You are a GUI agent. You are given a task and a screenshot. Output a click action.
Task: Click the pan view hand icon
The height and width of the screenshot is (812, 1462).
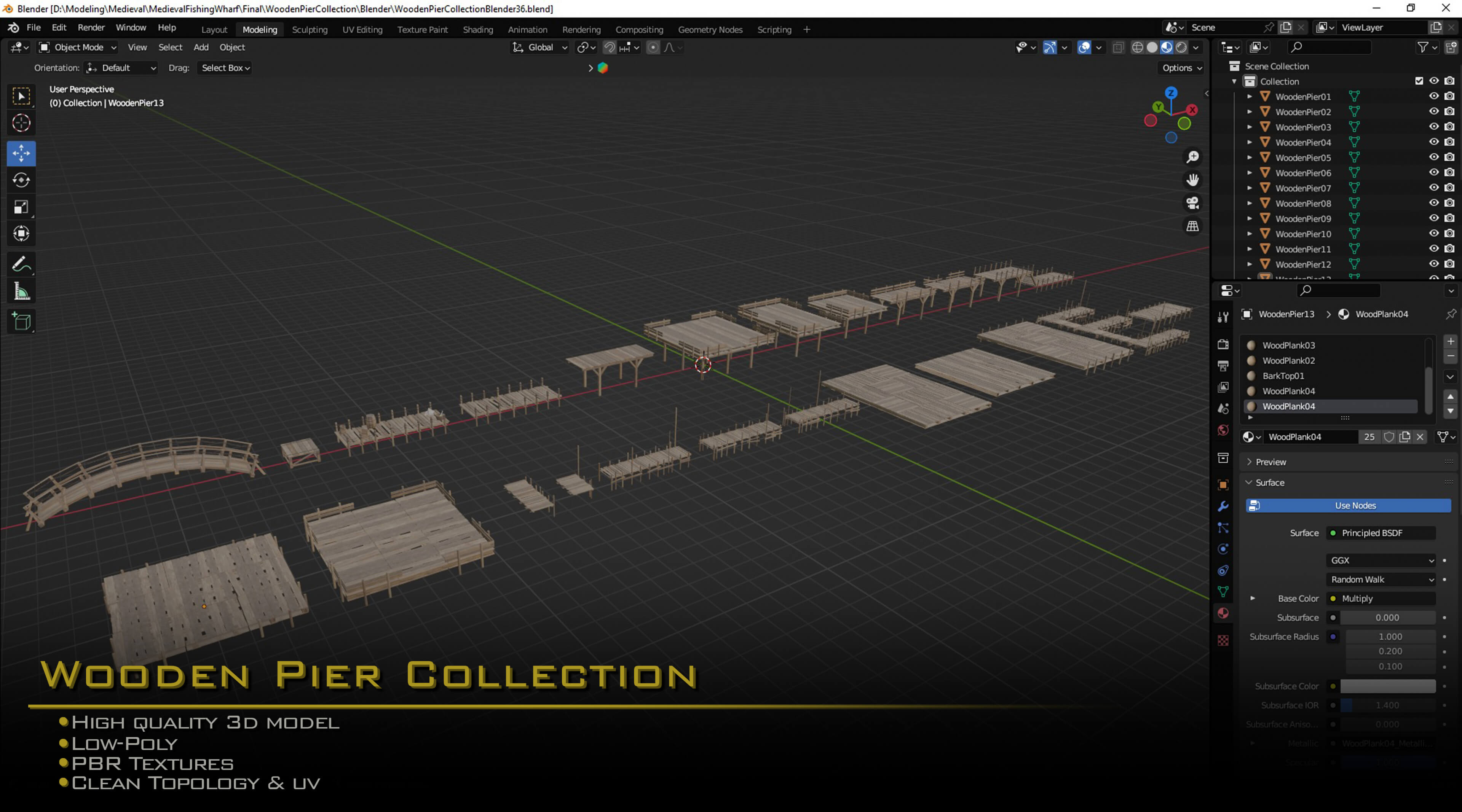click(x=1192, y=180)
